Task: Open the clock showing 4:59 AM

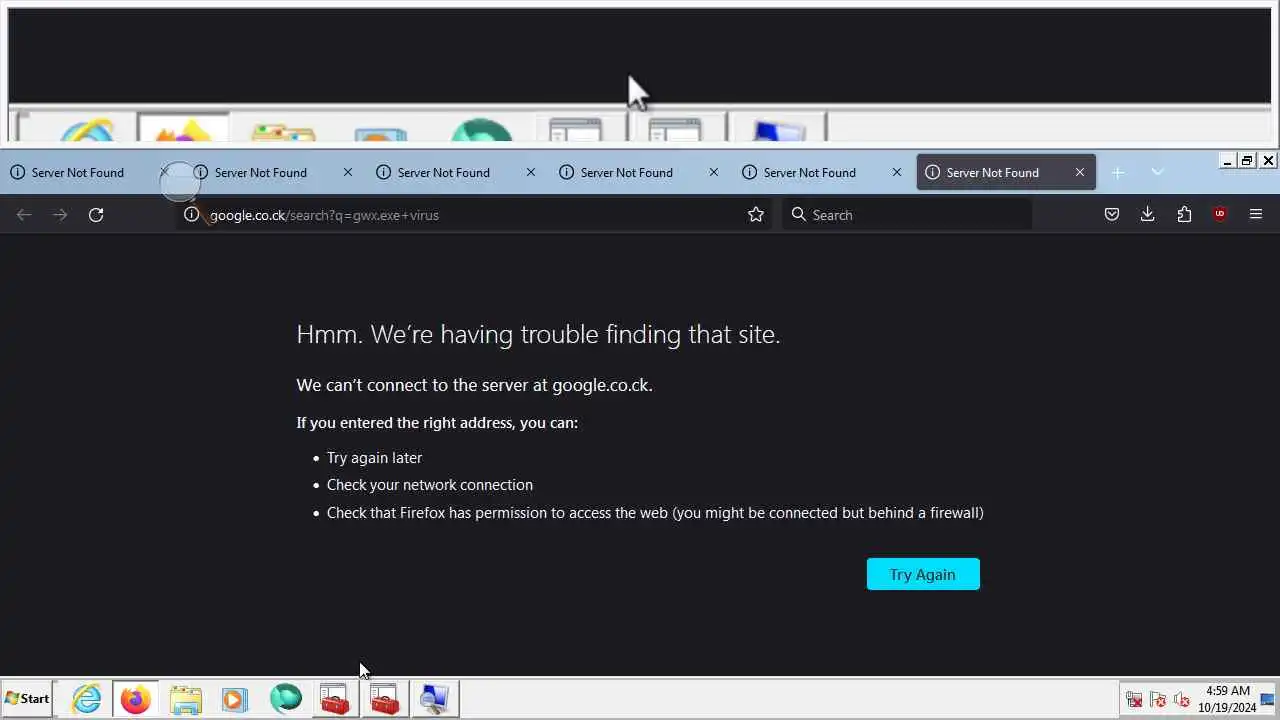Action: point(1227,699)
